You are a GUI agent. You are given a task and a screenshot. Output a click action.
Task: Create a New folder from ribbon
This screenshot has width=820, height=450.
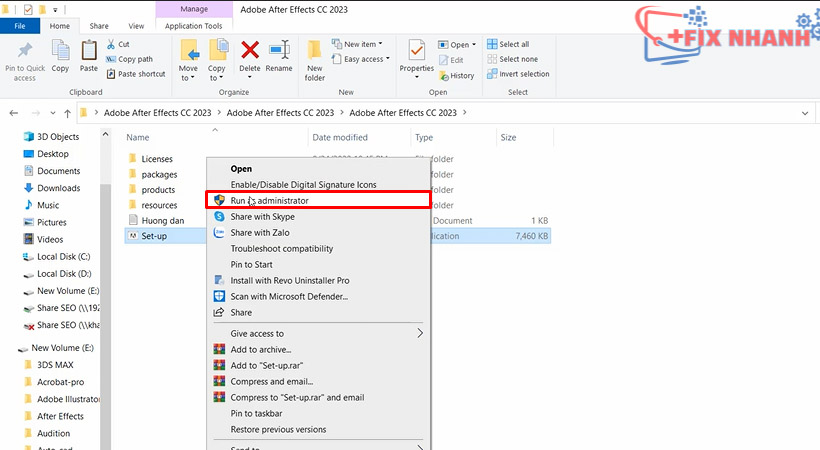[x=315, y=60]
